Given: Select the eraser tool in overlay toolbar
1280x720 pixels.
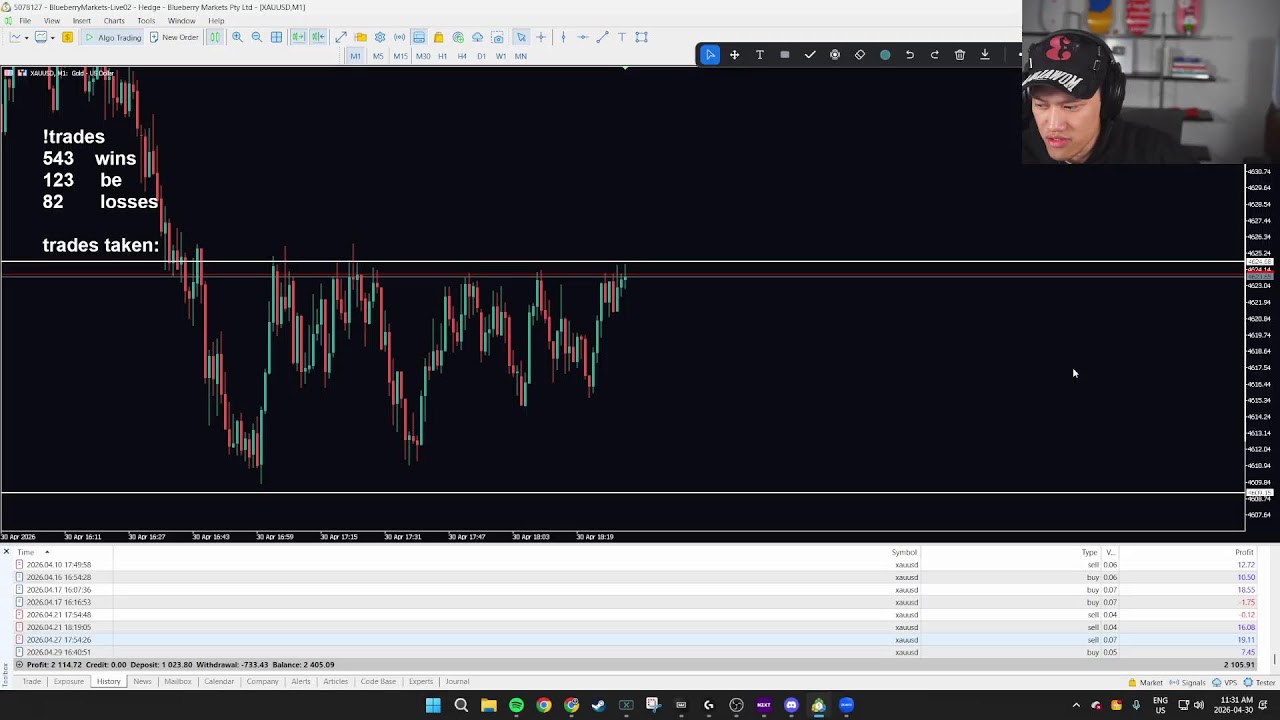Looking at the screenshot, I should tap(860, 54).
